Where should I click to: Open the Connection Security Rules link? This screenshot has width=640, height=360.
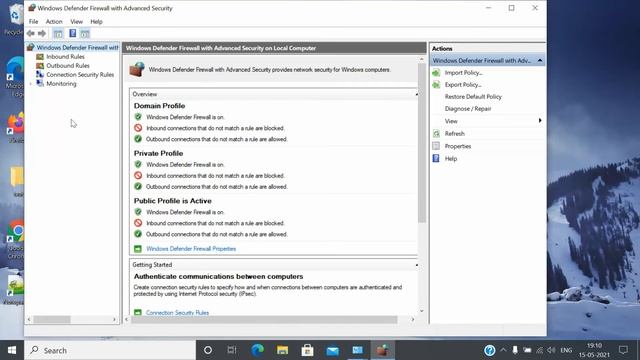(177, 313)
